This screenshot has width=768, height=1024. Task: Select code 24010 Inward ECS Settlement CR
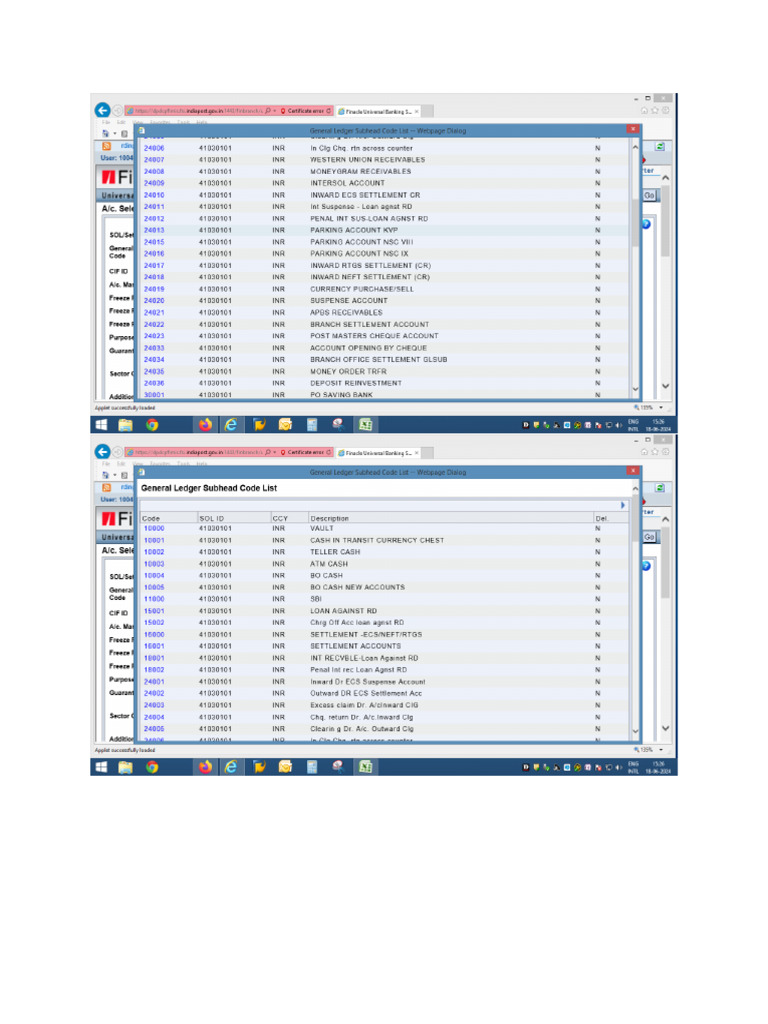[154, 195]
